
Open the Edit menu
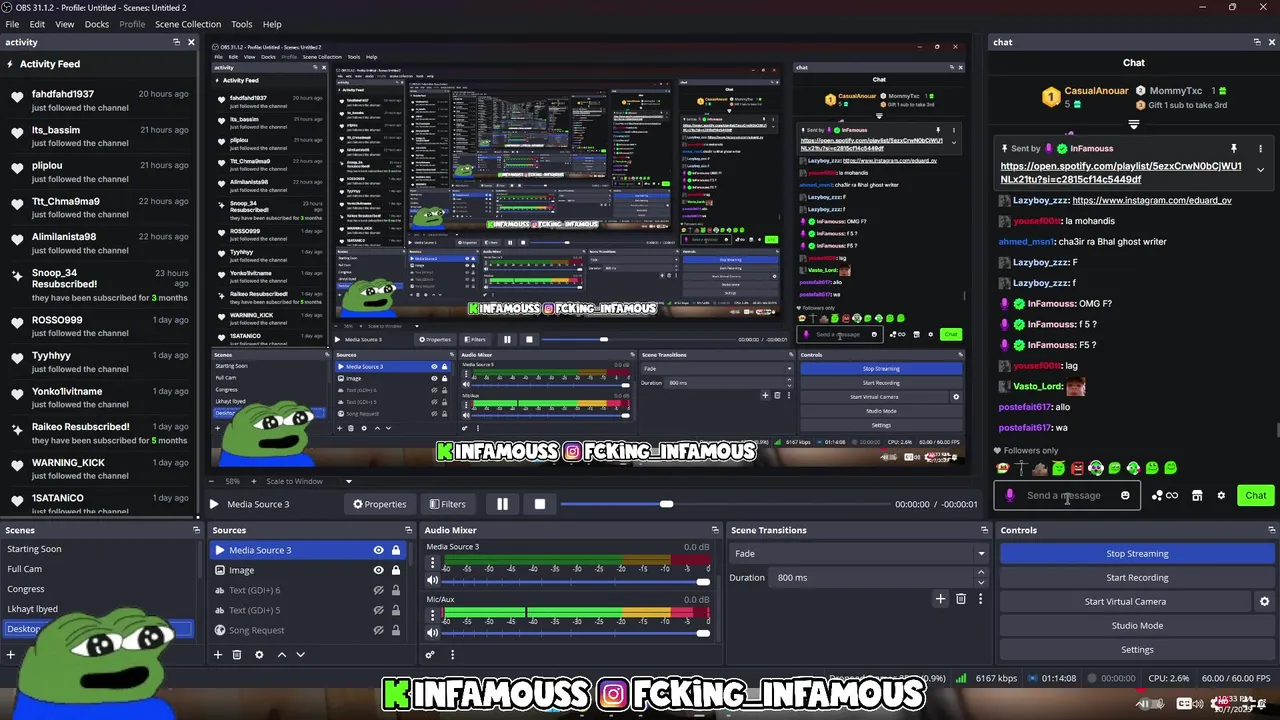37,24
